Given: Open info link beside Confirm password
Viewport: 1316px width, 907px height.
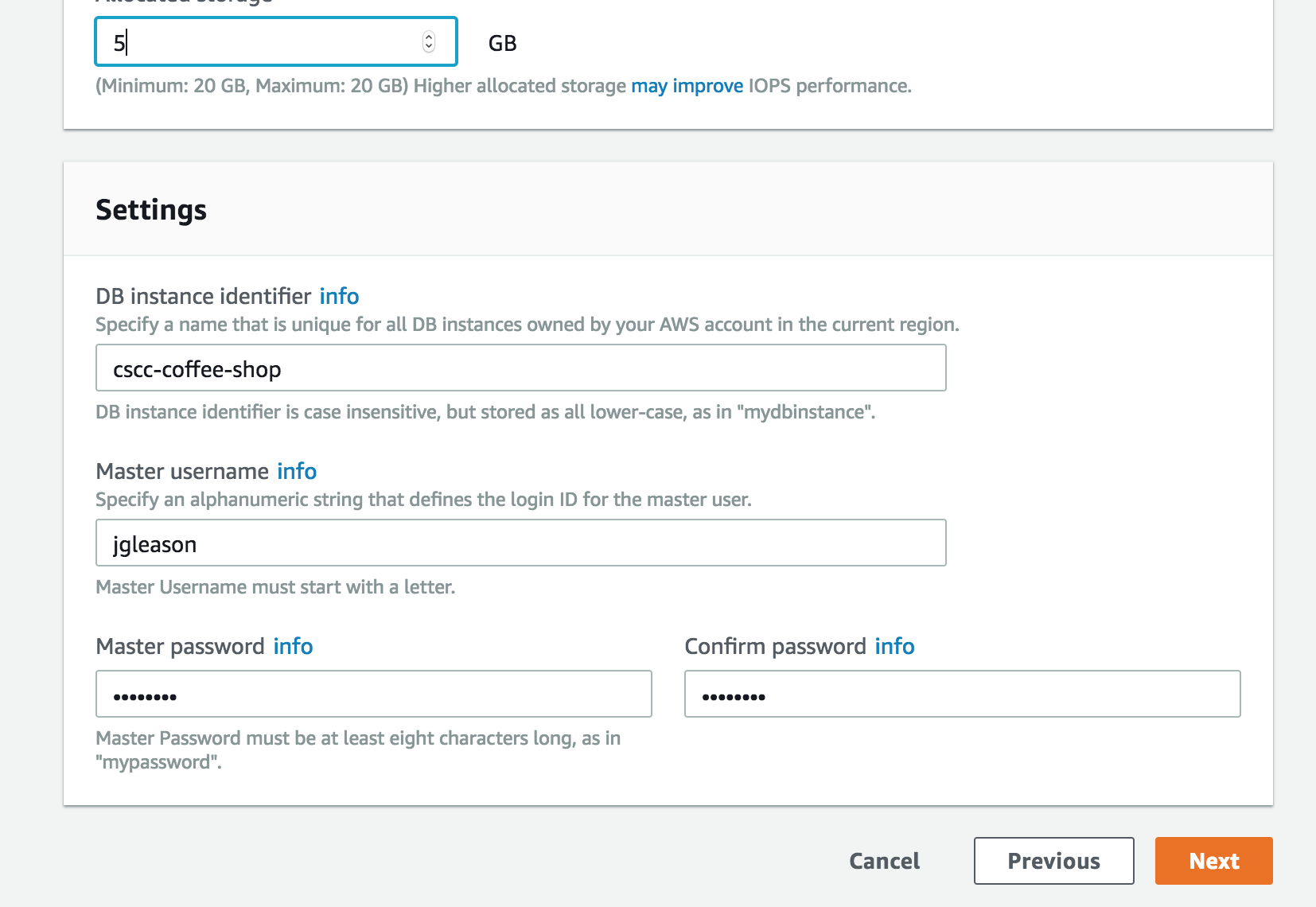Looking at the screenshot, I should (x=894, y=646).
